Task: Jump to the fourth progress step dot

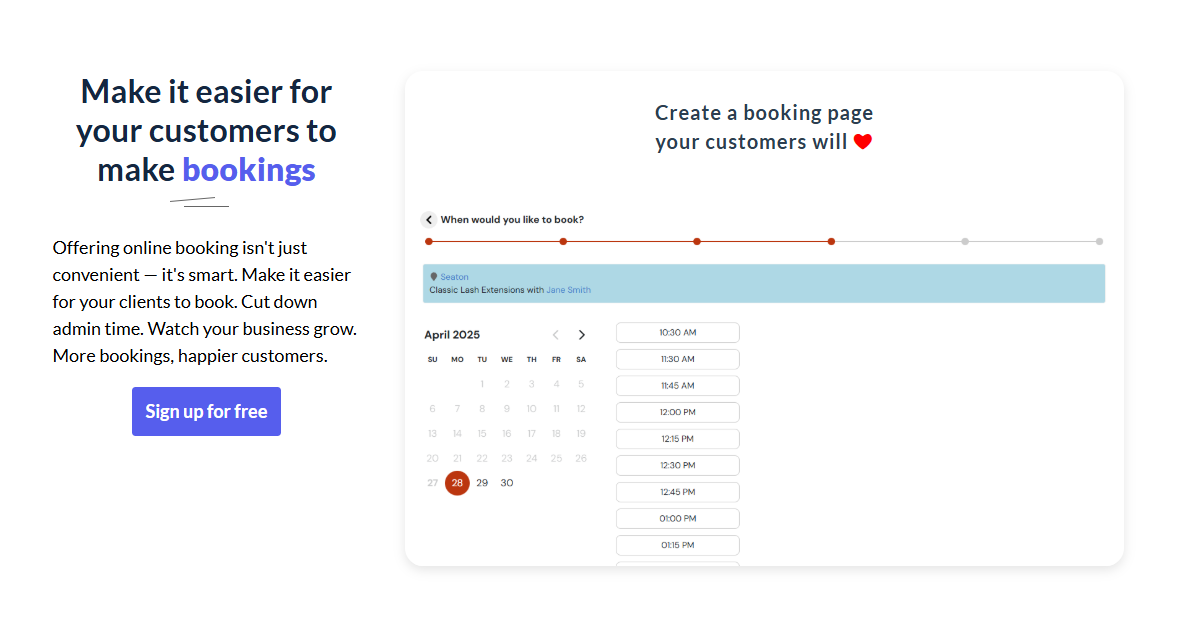Action: point(831,241)
